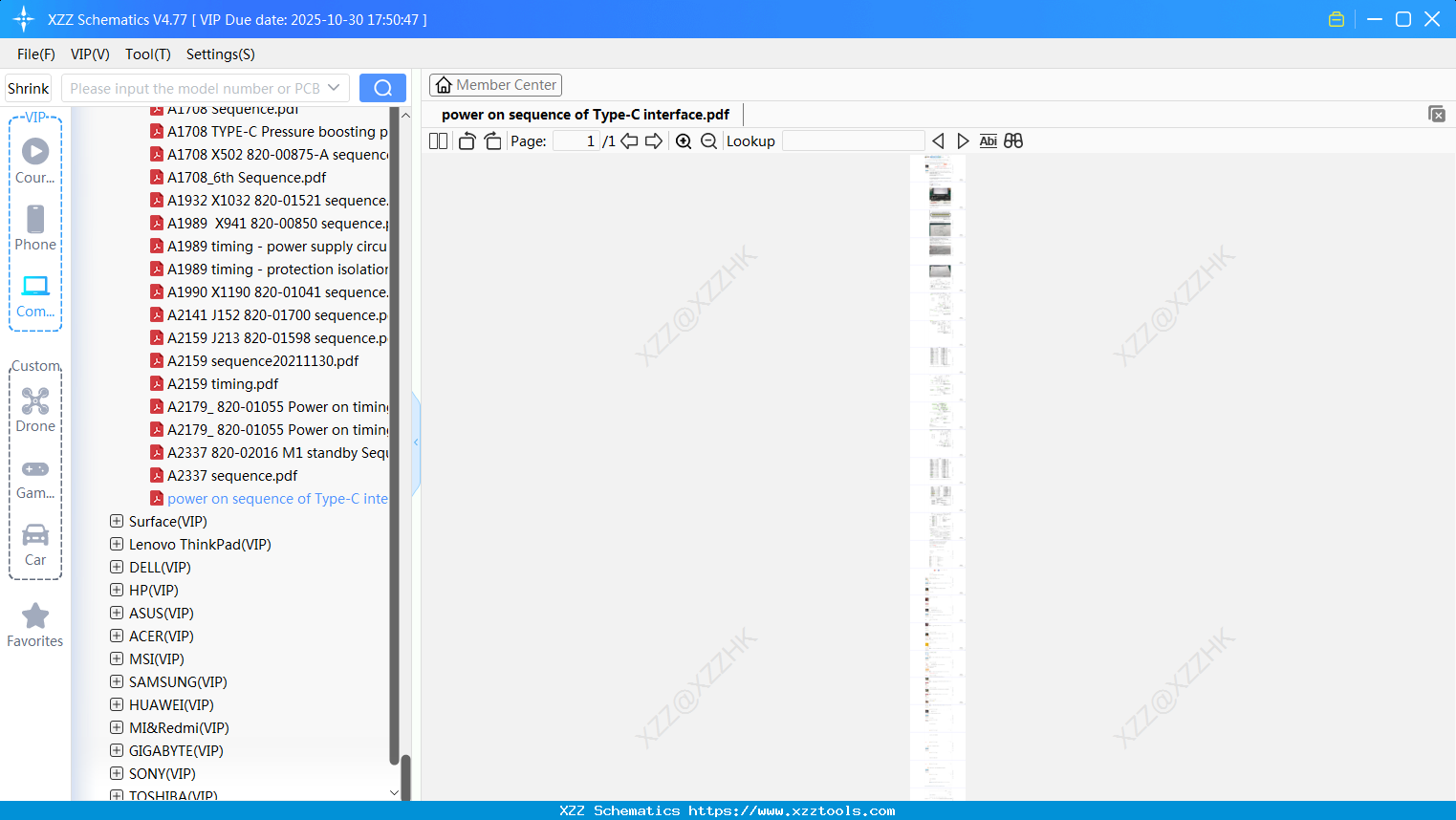Select the 'power on sequence of Type-C interface.pdf' tab

pyautogui.click(x=585, y=115)
